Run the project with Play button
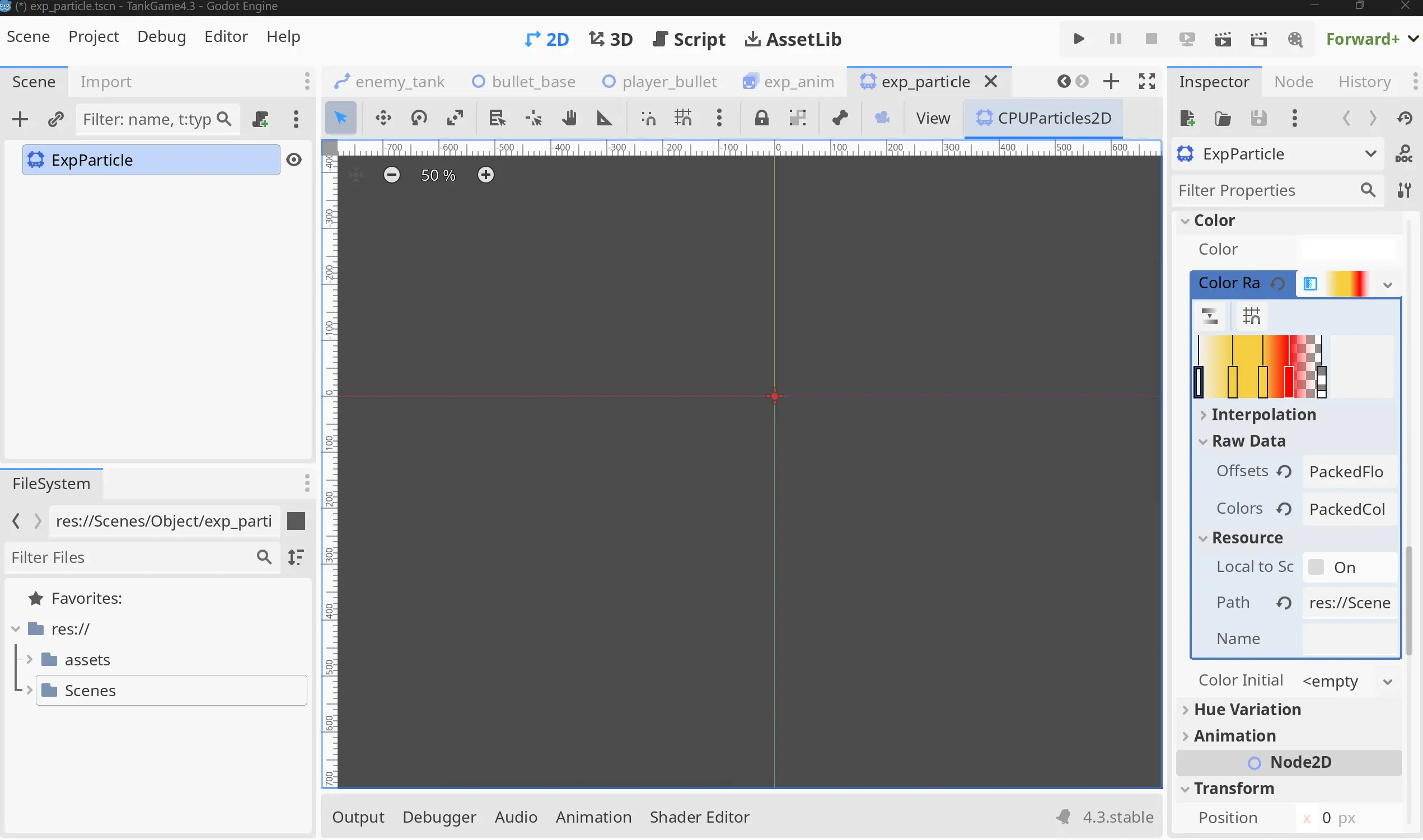1423x840 pixels. [x=1079, y=39]
